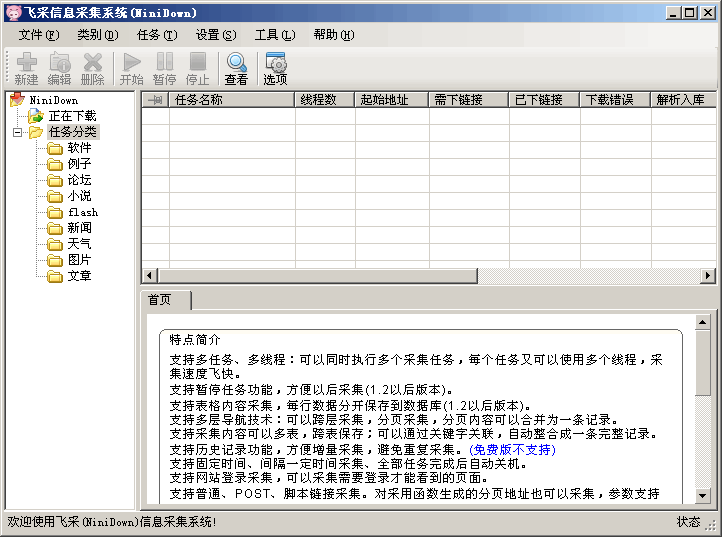Viewport: 722px width, 537px height.
Task: Click the blue (免费版不支持) link text
Action: click(x=512, y=449)
